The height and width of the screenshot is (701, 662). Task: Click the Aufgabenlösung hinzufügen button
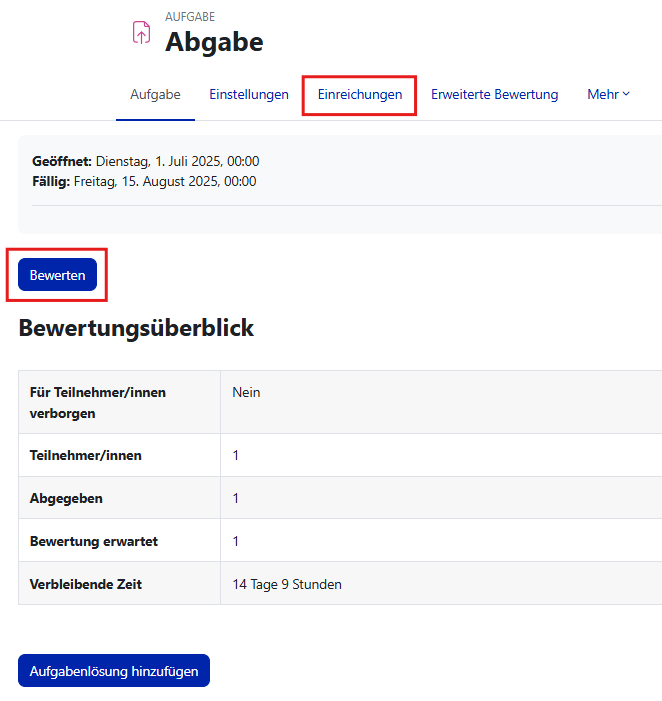tap(114, 670)
